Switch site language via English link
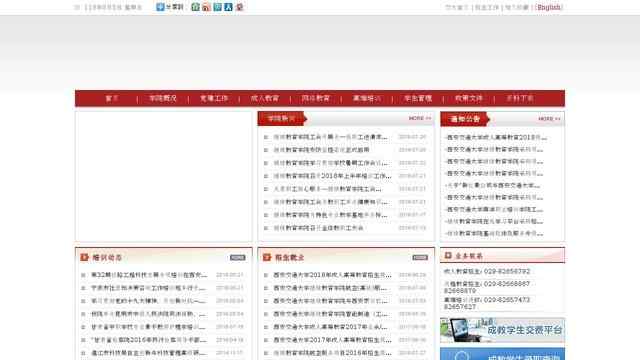This screenshot has width=640, height=360. point(549,7)
